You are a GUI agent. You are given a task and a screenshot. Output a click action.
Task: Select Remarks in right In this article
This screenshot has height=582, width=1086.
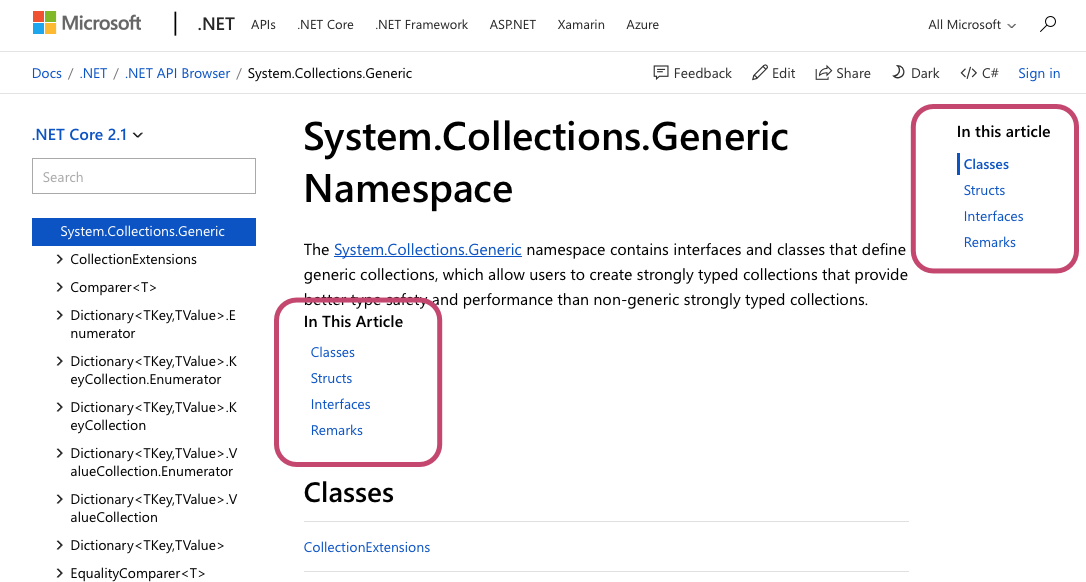[x=990, y=242]
